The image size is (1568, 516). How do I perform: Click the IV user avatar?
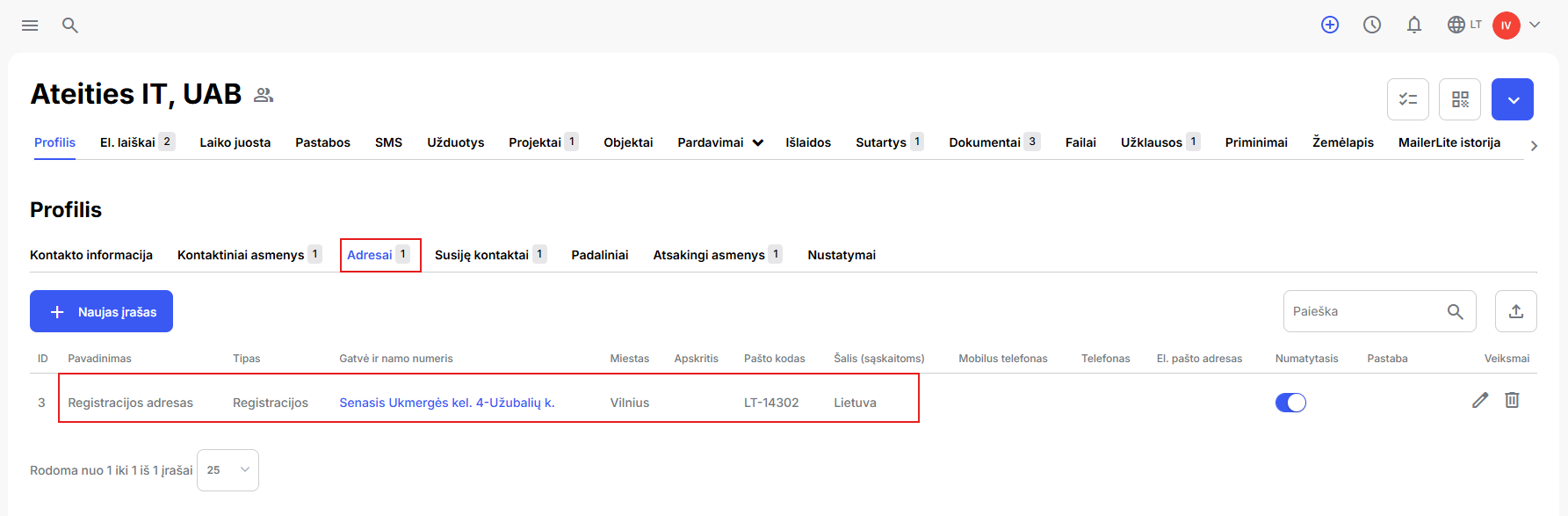tap(1507, 25)
